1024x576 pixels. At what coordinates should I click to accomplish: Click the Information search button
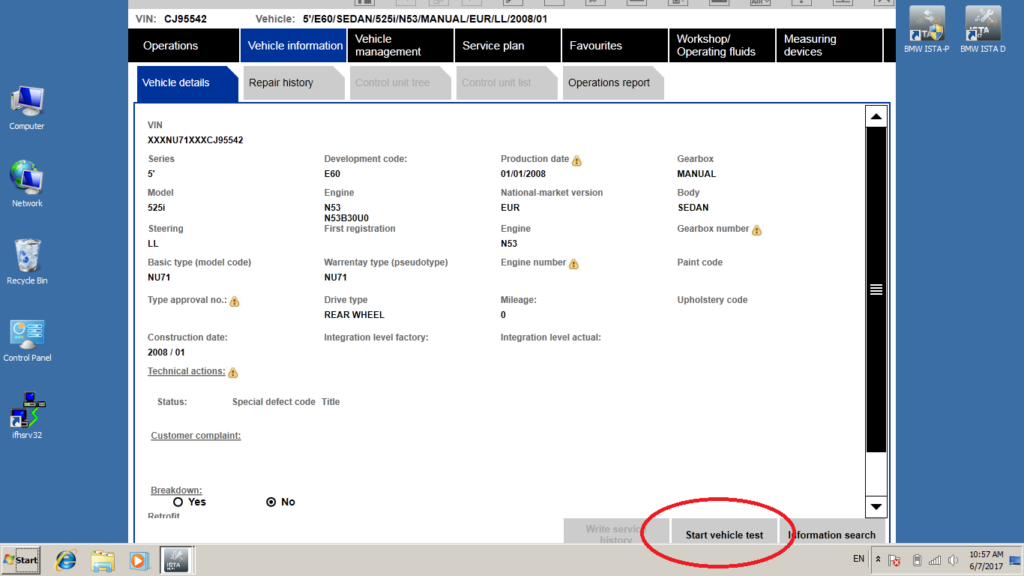click(831, 532)
